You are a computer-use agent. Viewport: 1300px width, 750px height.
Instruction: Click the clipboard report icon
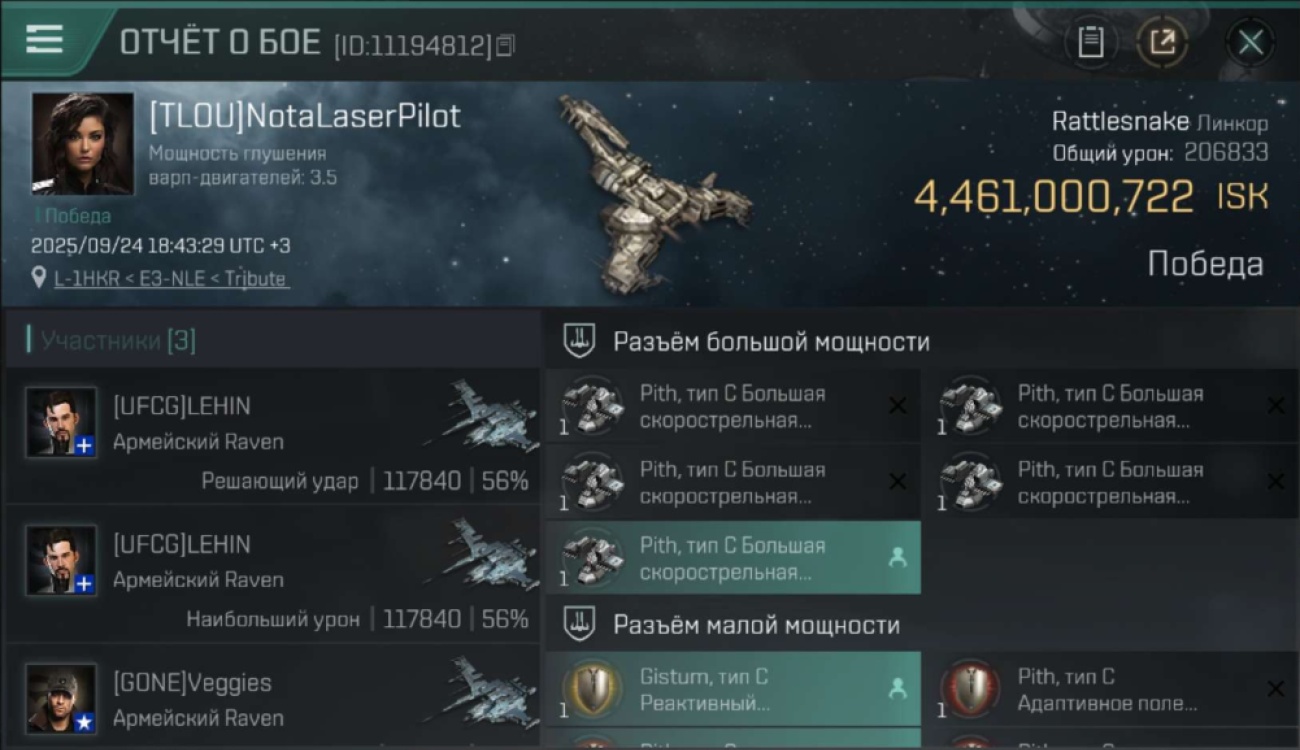1090,42
